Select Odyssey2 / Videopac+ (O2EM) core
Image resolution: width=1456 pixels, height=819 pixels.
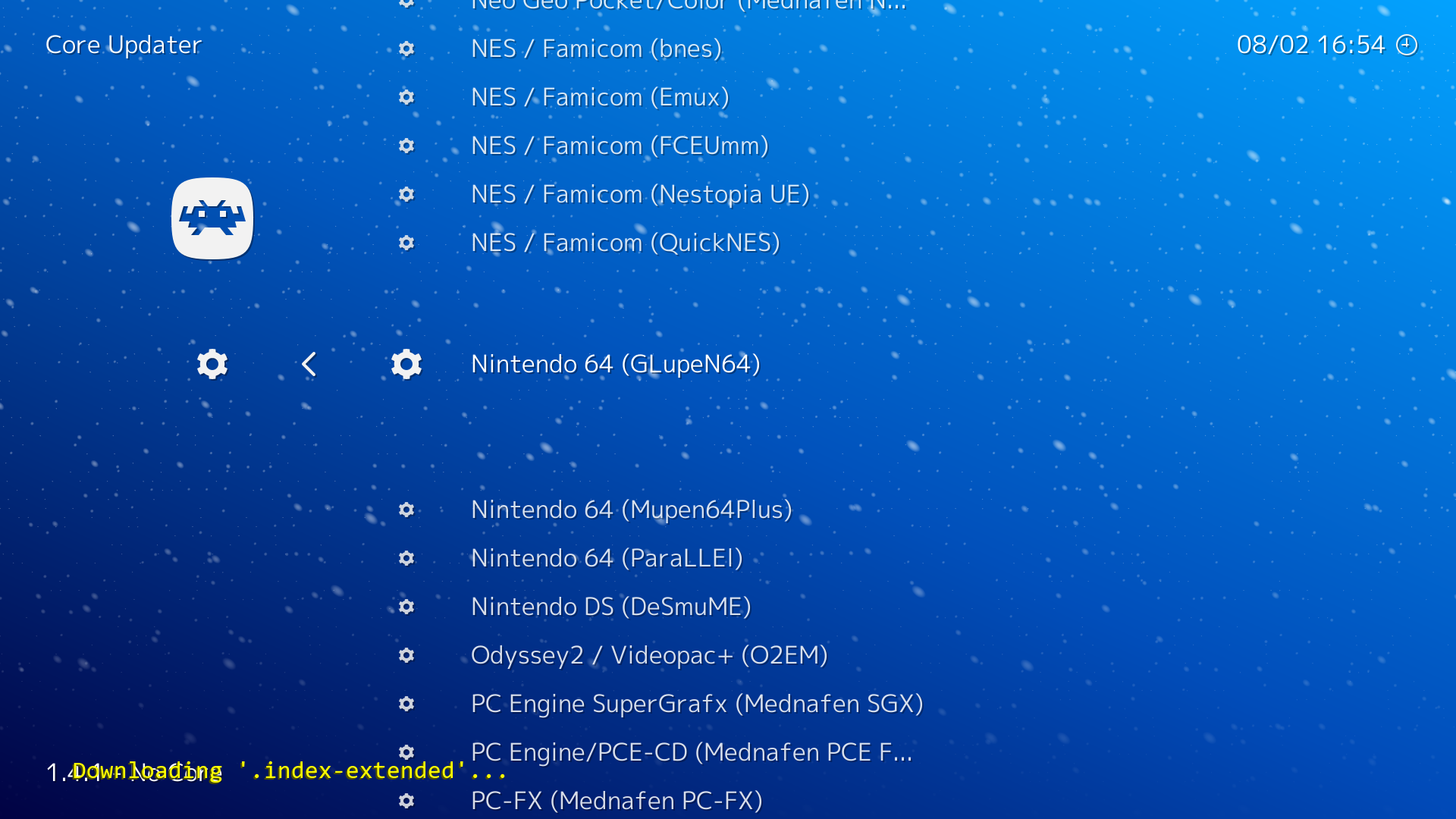pyautogui.click(x=649, y=655)
